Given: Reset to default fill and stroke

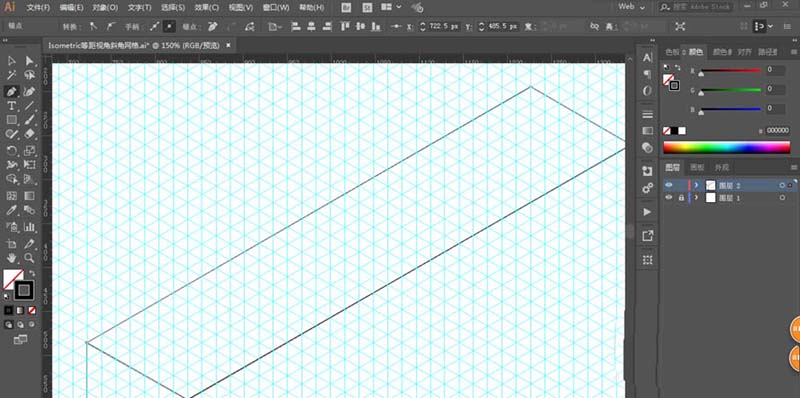Looking at the screenshot, I should (x=6, y=296).
